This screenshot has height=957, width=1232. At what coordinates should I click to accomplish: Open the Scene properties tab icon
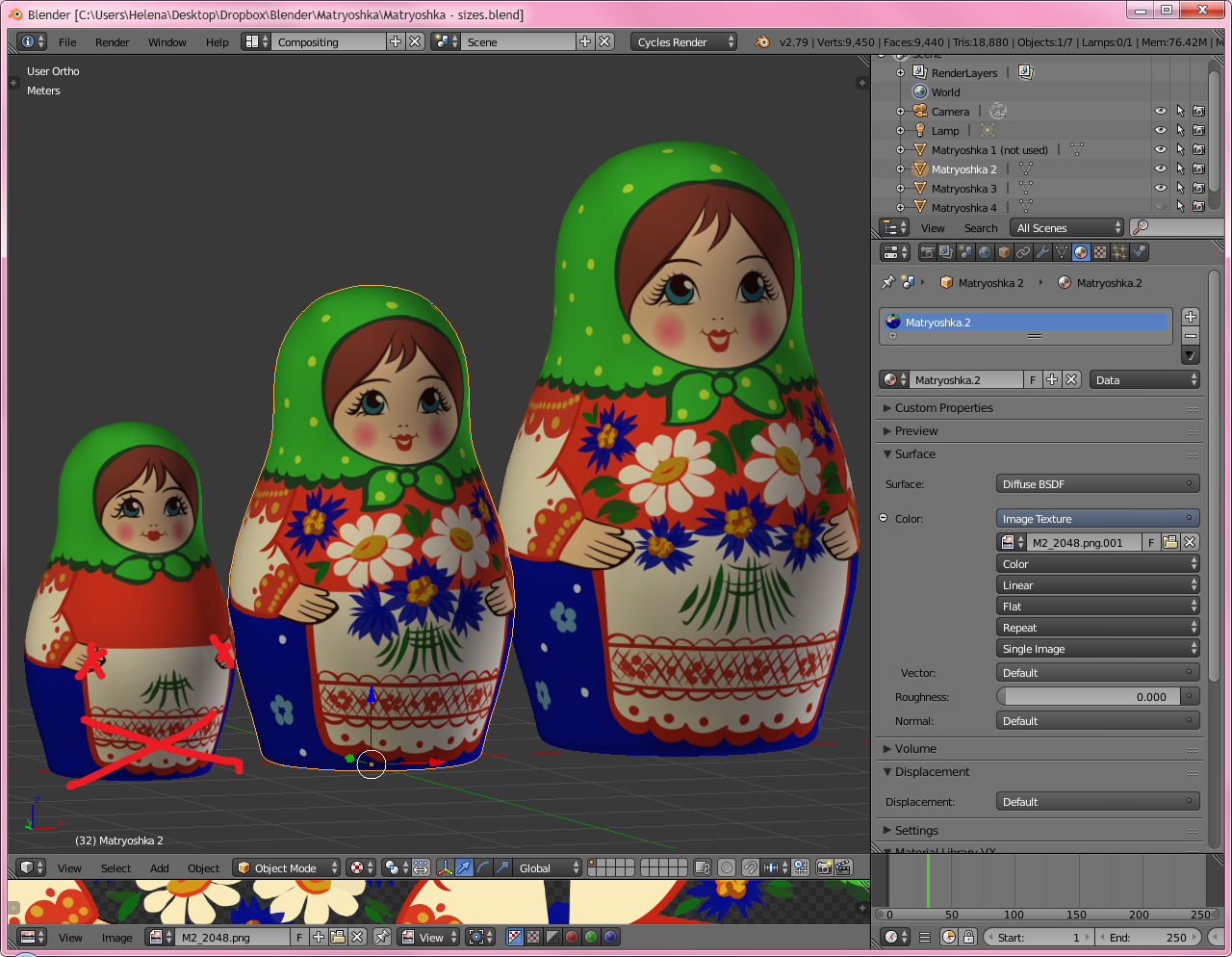click(x=965, y=252)
